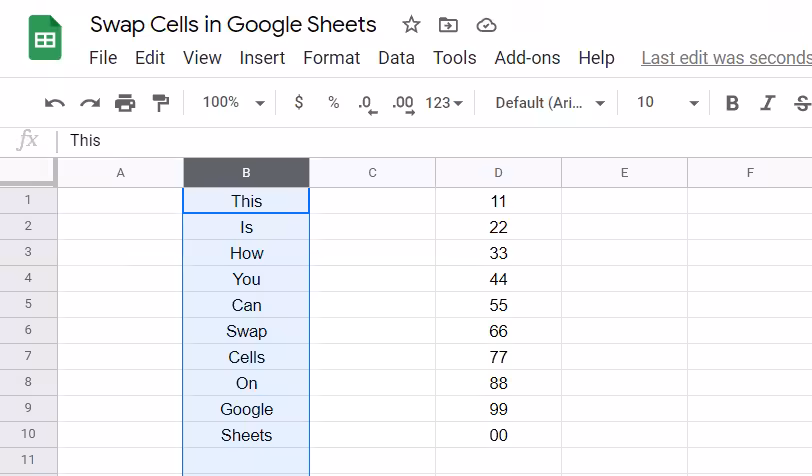The width and height of the screenshot is (812, 476).
Task: Select the cell containing You
Action: 246,279
